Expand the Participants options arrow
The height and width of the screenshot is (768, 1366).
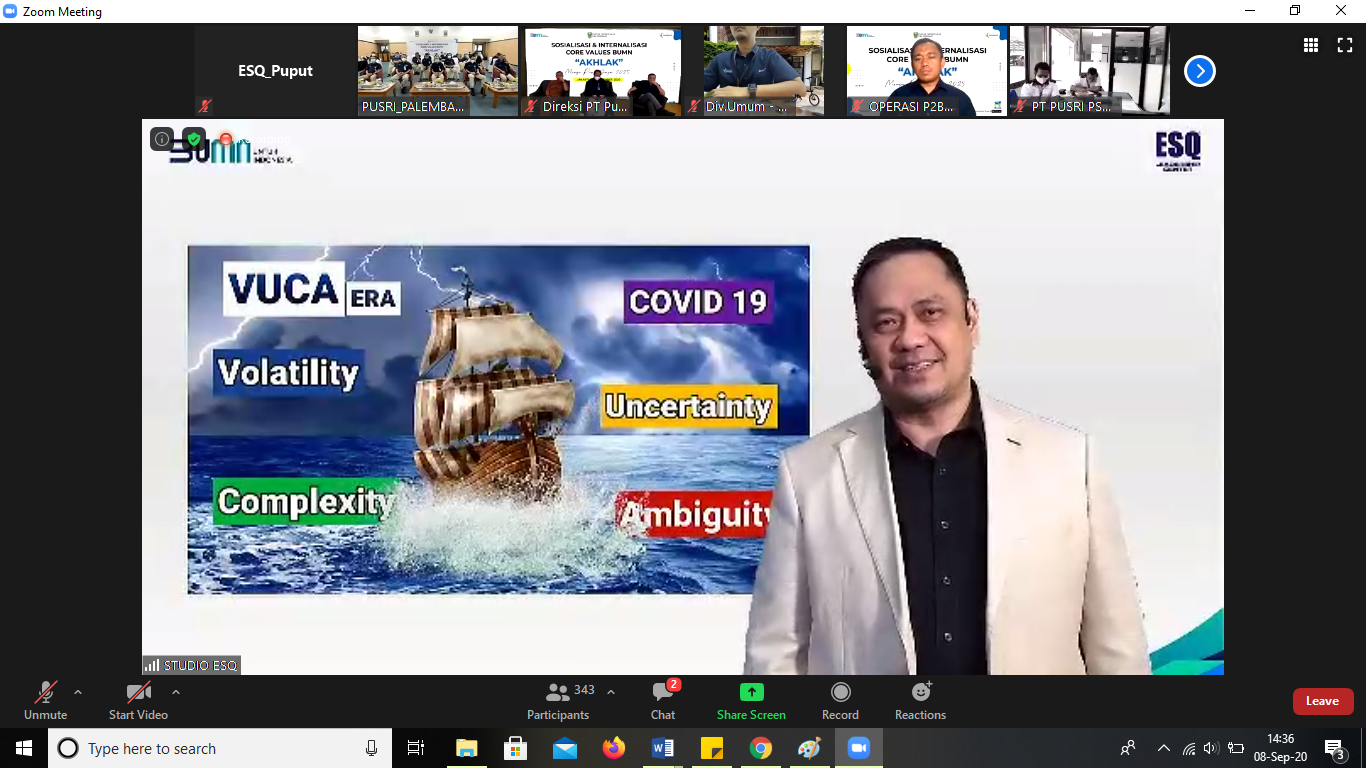click(611, 692)
